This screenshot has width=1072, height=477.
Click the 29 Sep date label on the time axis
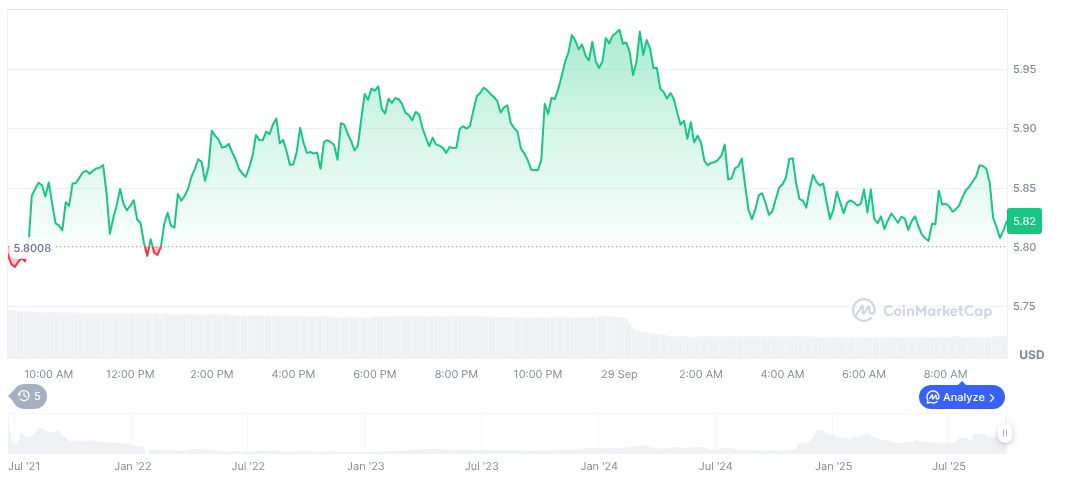click(x=619, y=374)
